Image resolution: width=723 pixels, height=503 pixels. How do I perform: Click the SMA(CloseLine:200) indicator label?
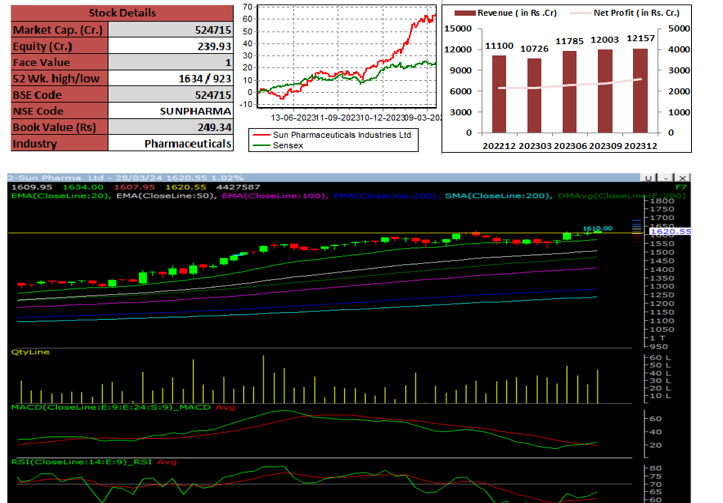[x=498, y=195]
